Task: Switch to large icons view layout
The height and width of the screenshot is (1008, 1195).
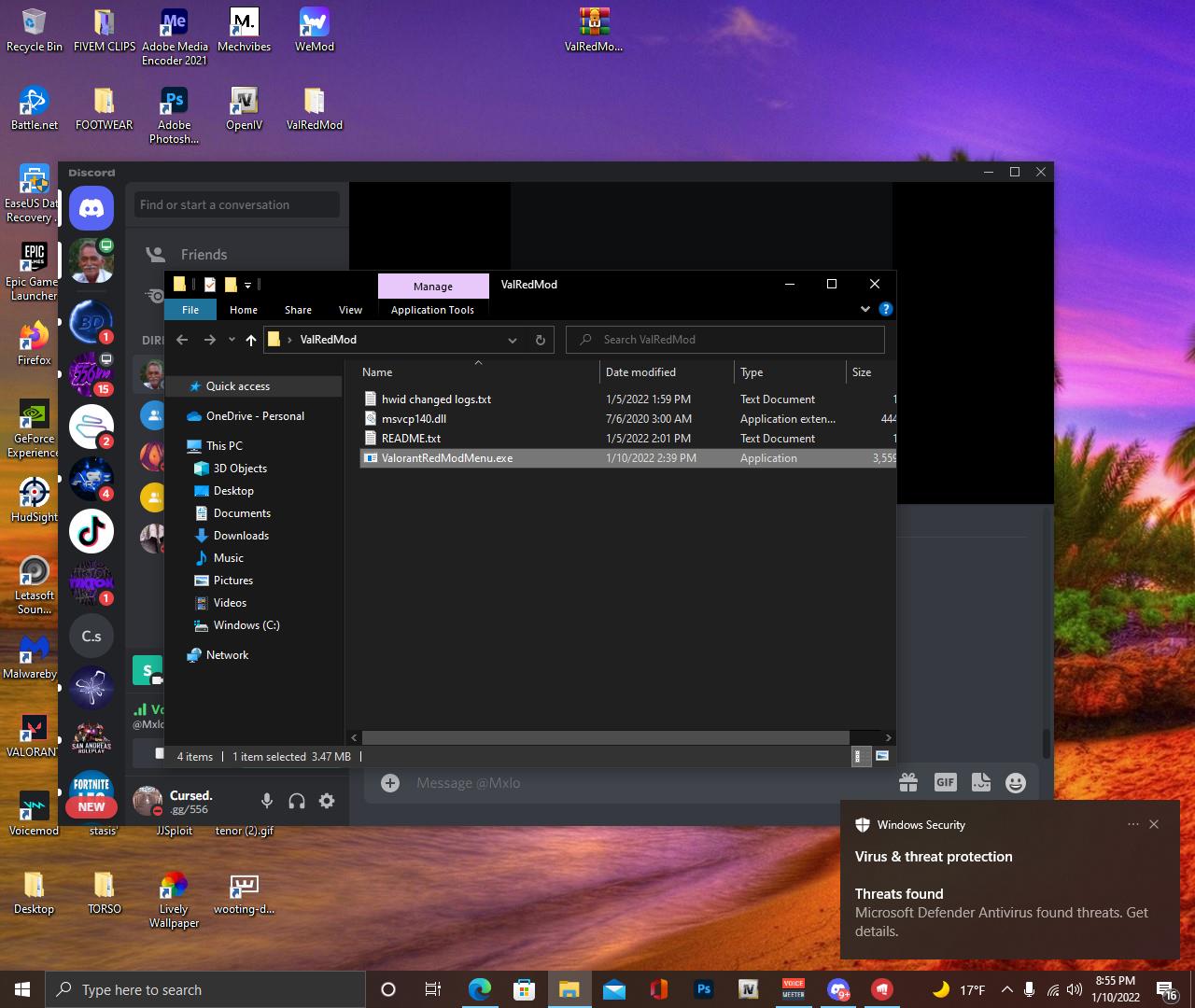Action: tap(881, 756)
